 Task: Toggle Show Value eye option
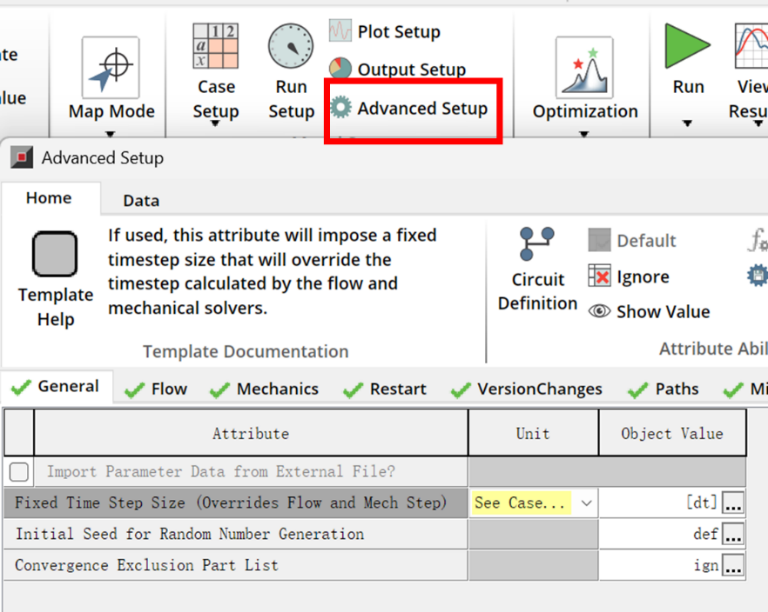600,311
